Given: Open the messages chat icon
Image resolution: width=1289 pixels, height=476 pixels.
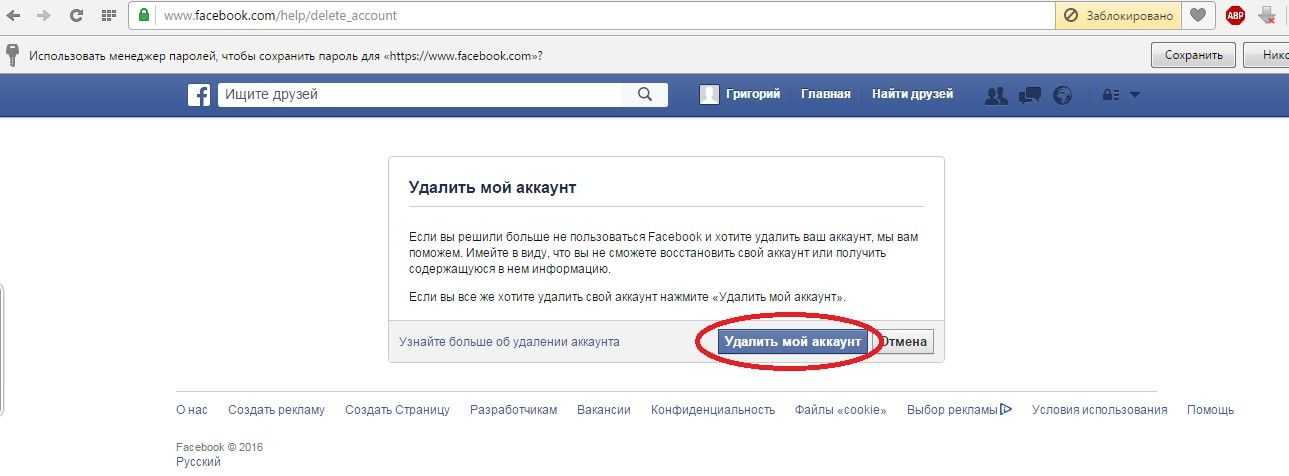Looking at the screenshot, I should point(1030,95).
